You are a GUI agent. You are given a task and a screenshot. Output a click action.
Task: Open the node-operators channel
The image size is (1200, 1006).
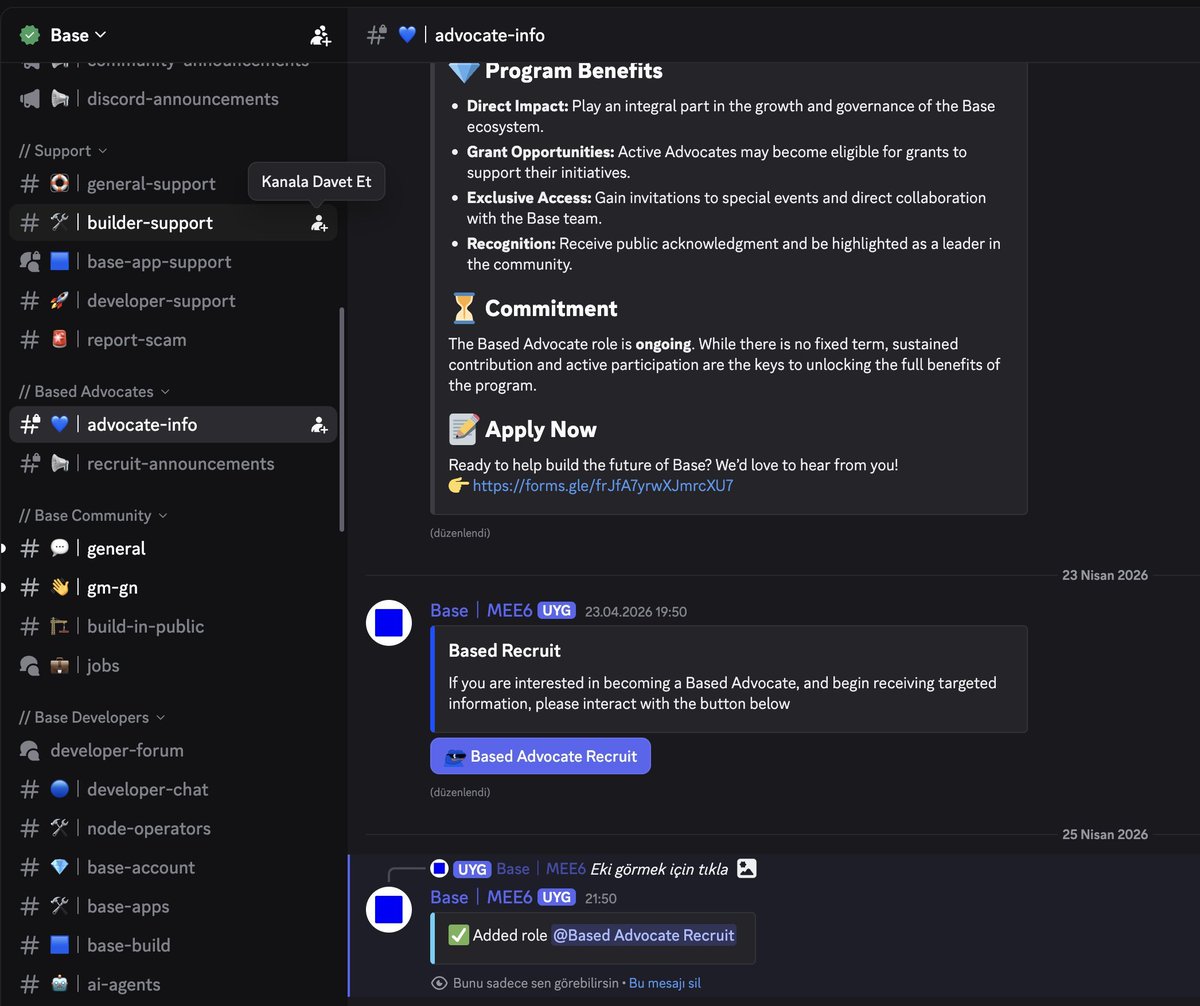coord(173,829)
